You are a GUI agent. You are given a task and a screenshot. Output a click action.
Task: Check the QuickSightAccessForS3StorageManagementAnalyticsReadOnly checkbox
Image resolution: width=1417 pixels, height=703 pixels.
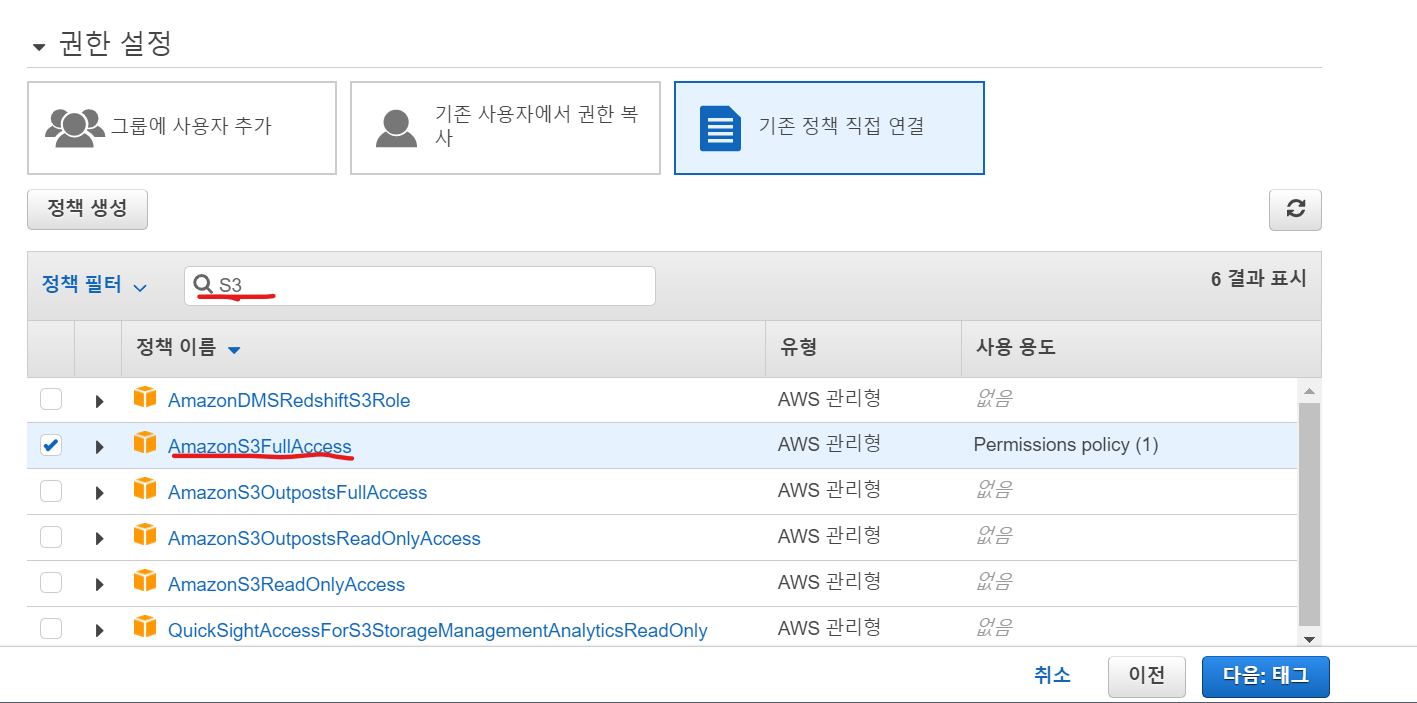[51, 629]
